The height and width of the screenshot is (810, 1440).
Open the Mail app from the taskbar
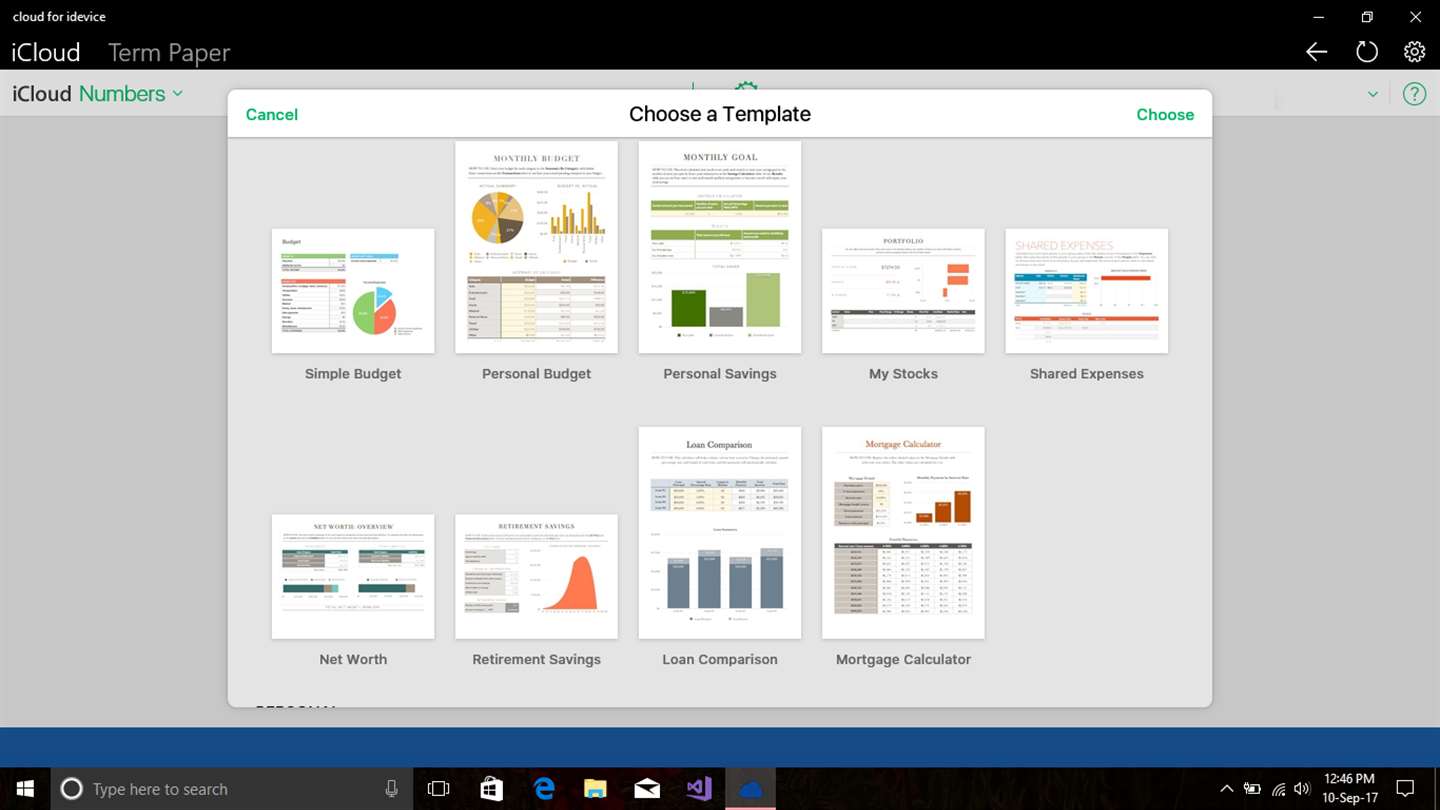[x=647, y=789]
